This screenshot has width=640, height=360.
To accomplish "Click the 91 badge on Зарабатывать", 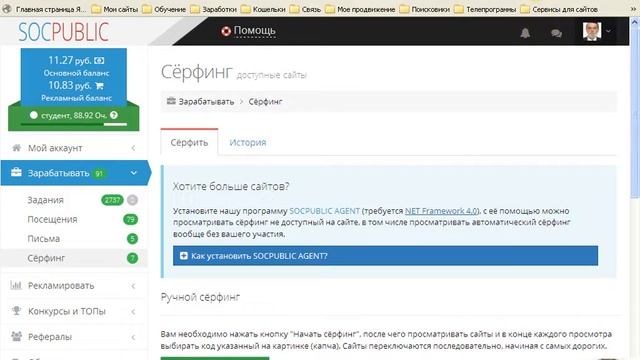I will [99, 173].
